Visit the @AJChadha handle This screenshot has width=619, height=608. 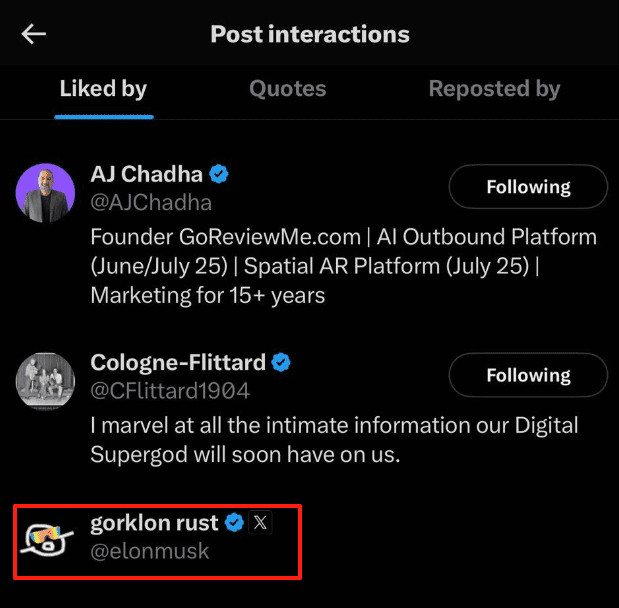click(151, 203)
